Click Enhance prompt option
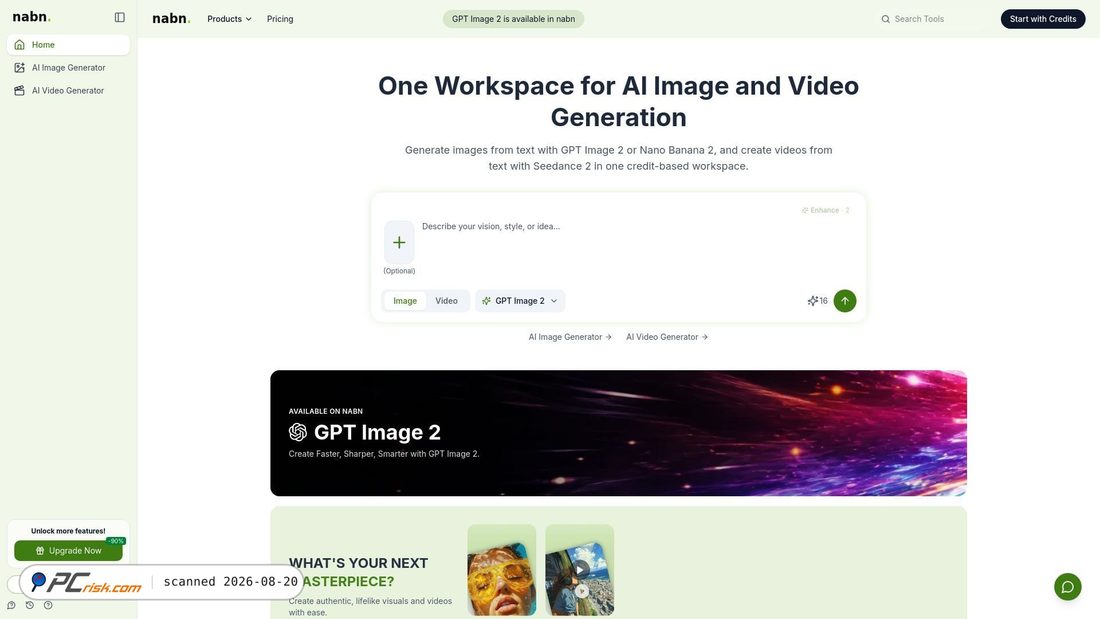1100x619 pixels. (x=826, y=211)
